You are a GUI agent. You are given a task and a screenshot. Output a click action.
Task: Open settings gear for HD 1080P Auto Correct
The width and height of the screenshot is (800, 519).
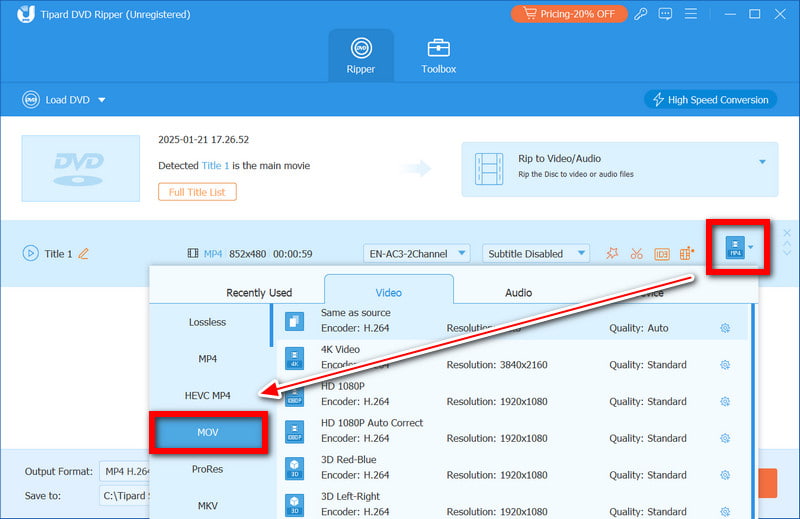tap(725, 438)
